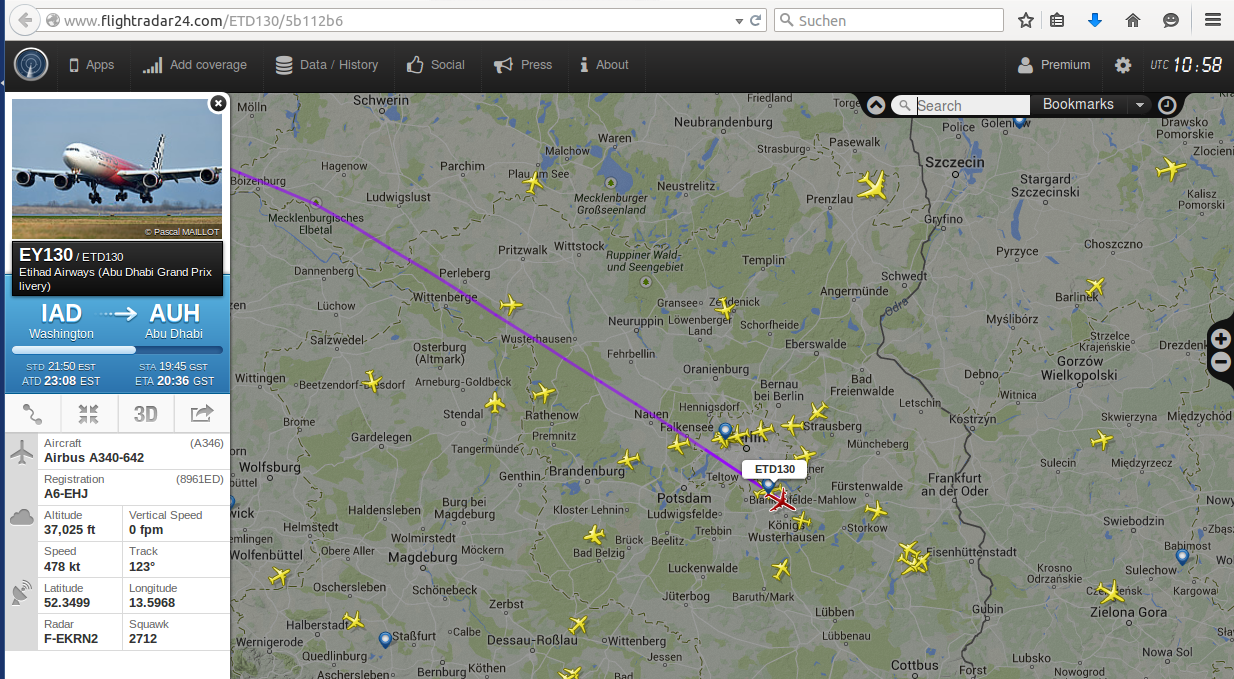Select the red ETD130 aircraft on map
1234x679 pixels.
pyautogui.click(x=778, y=499)
